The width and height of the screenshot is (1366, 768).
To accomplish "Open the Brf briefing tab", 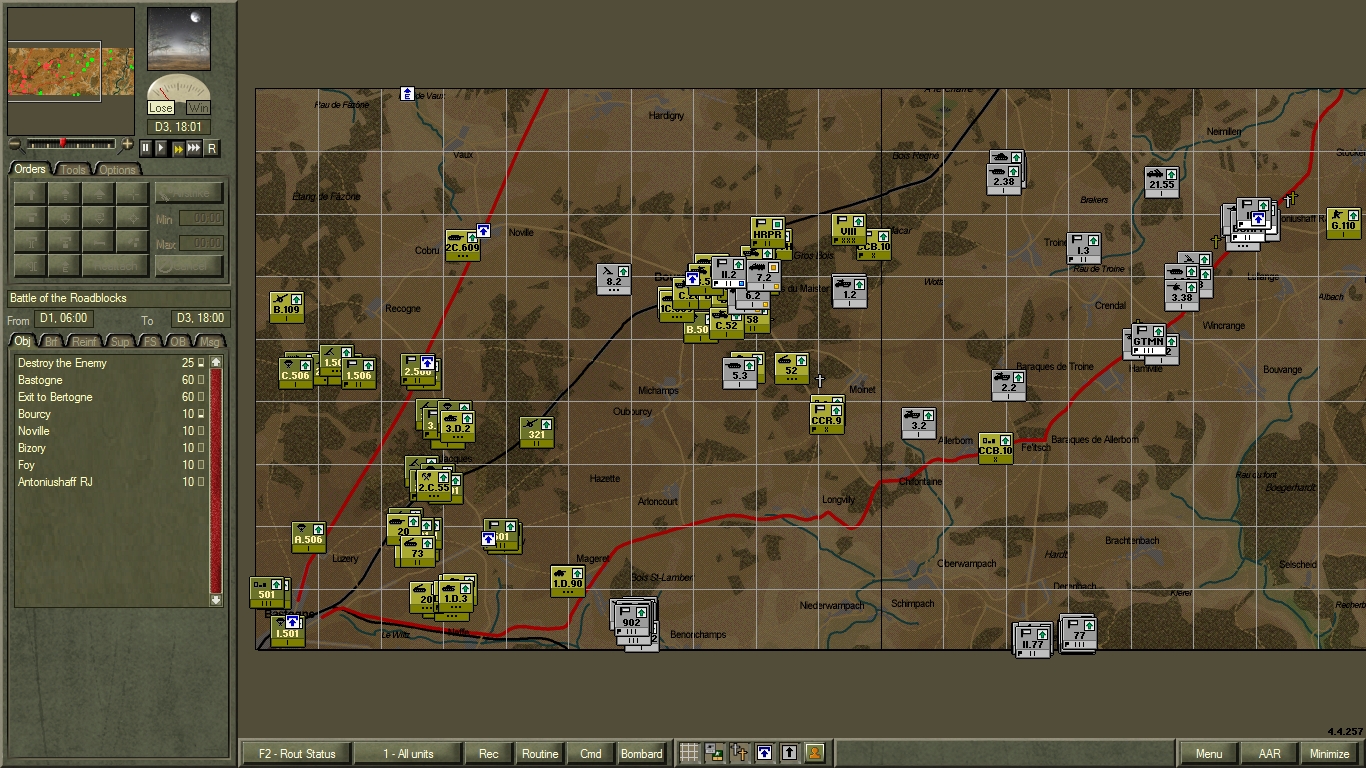I will 52,342.
